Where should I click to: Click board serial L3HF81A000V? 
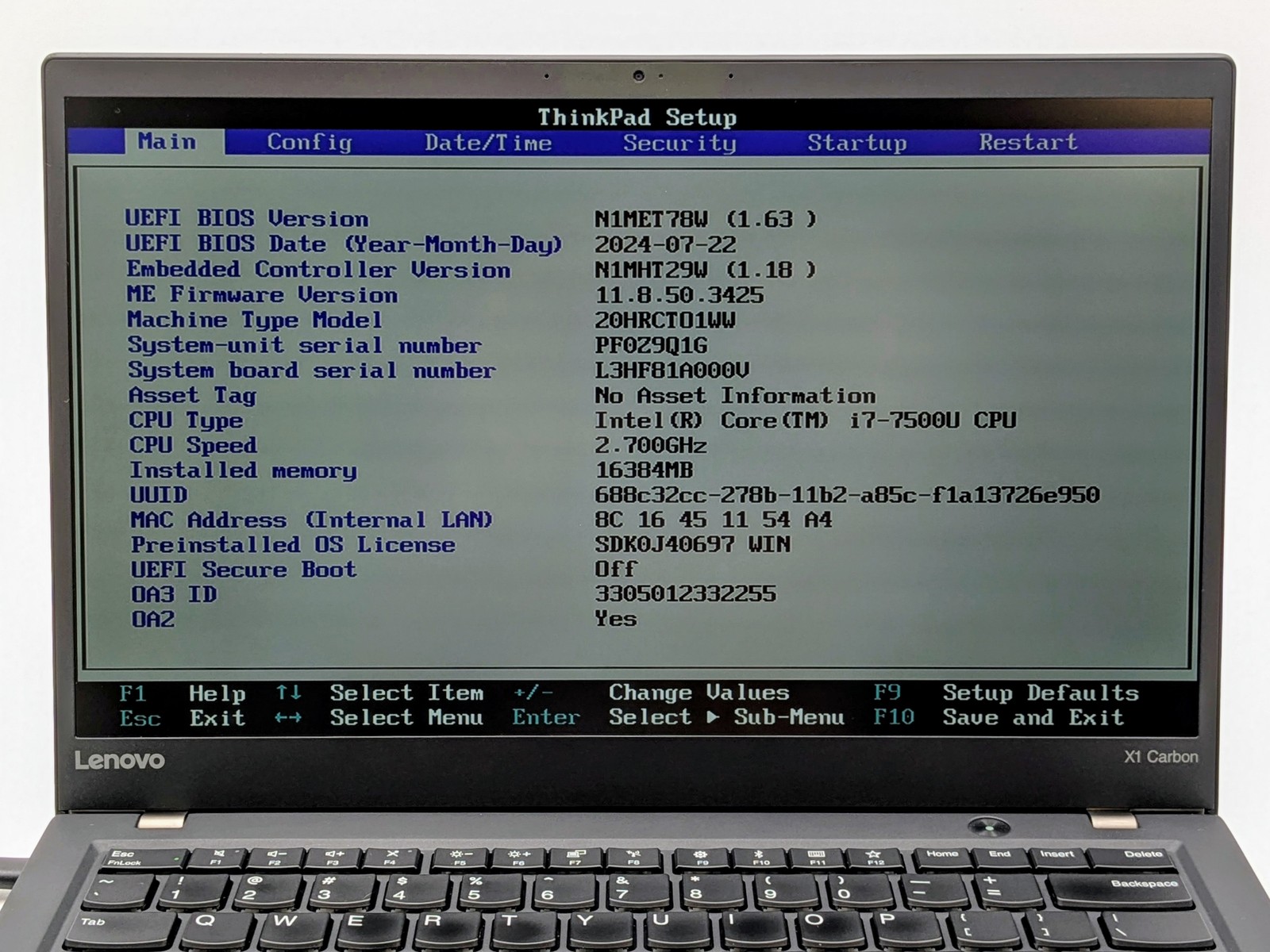(x=672, y=370)
